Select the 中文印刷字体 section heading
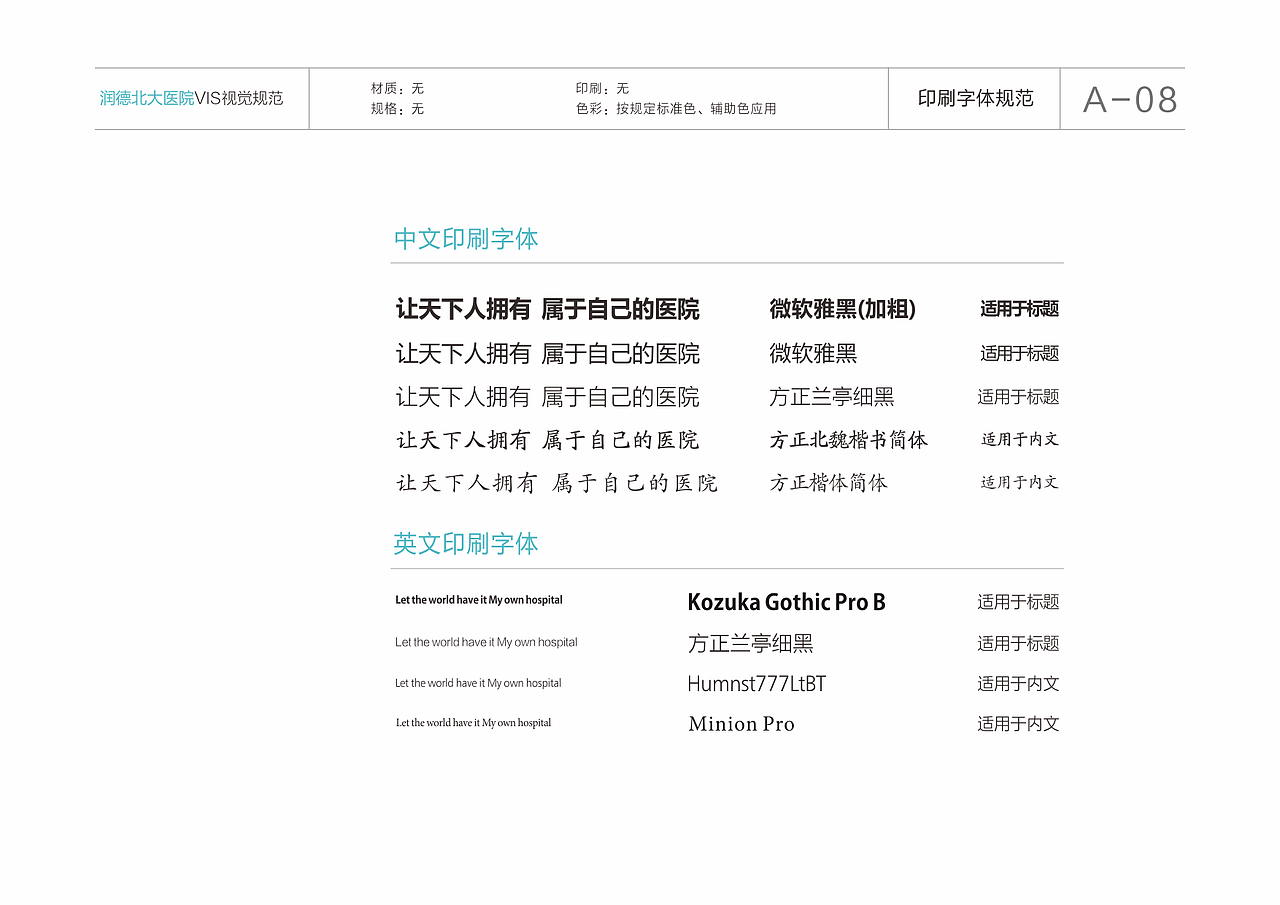This screenshot has height=905, width=1280. pyautogui.click(x=466, y=239)
